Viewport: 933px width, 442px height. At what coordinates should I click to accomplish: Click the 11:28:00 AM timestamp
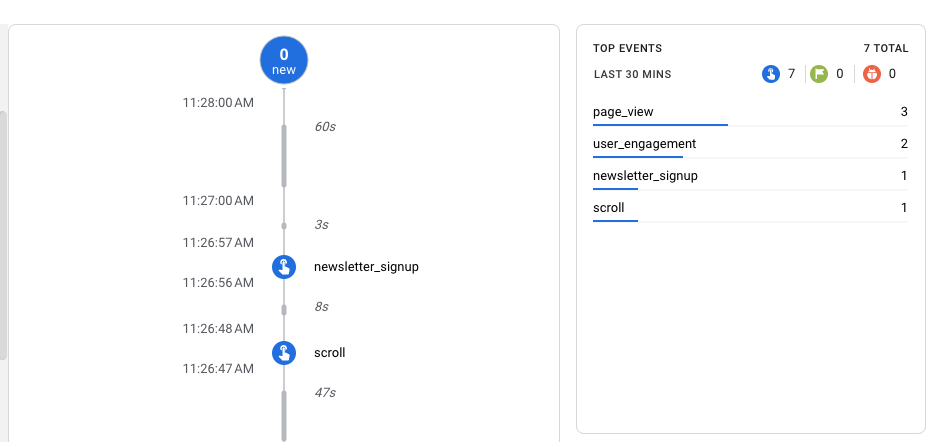pos(218,102)
